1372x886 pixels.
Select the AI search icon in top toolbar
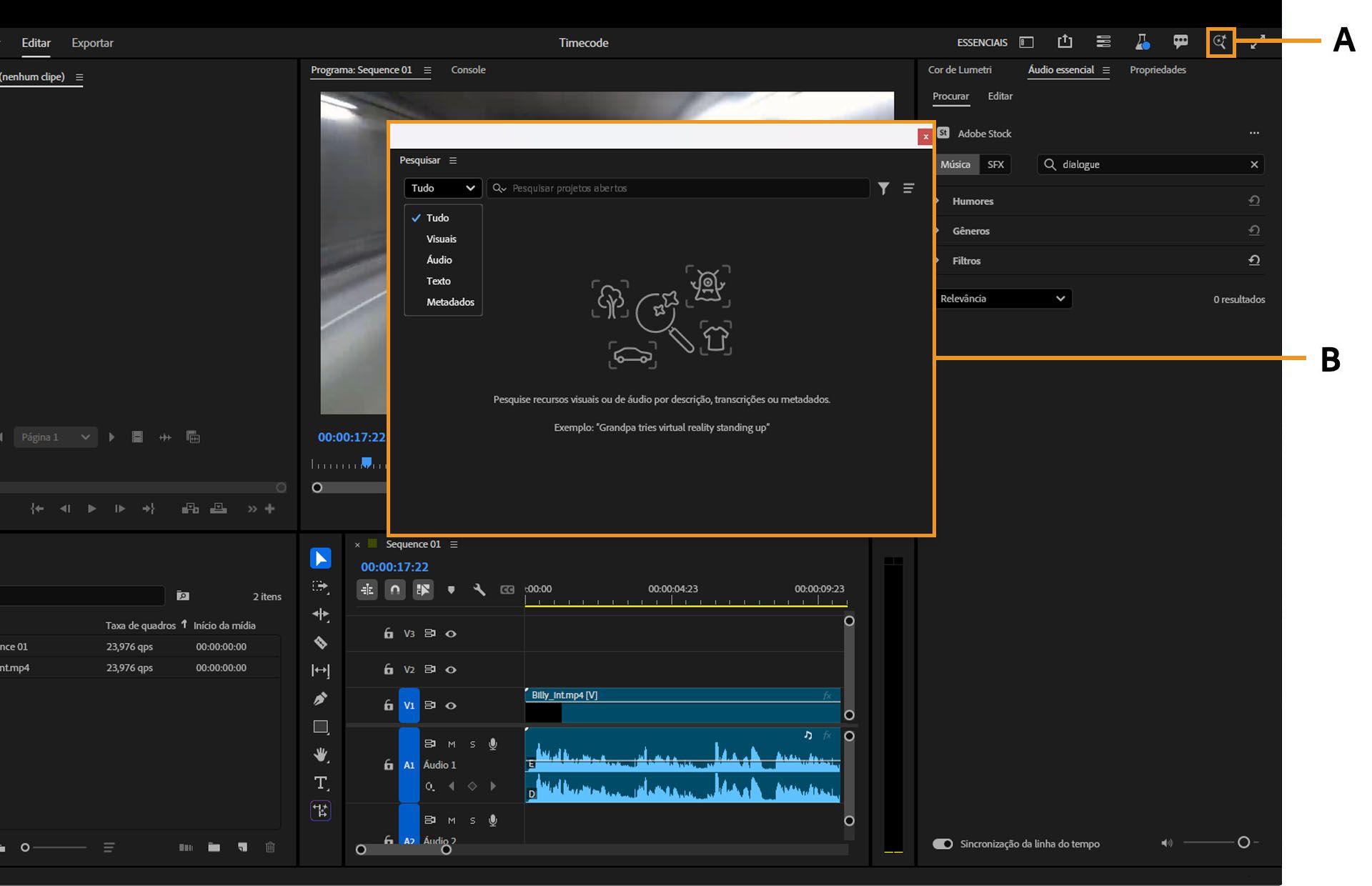1221,42
